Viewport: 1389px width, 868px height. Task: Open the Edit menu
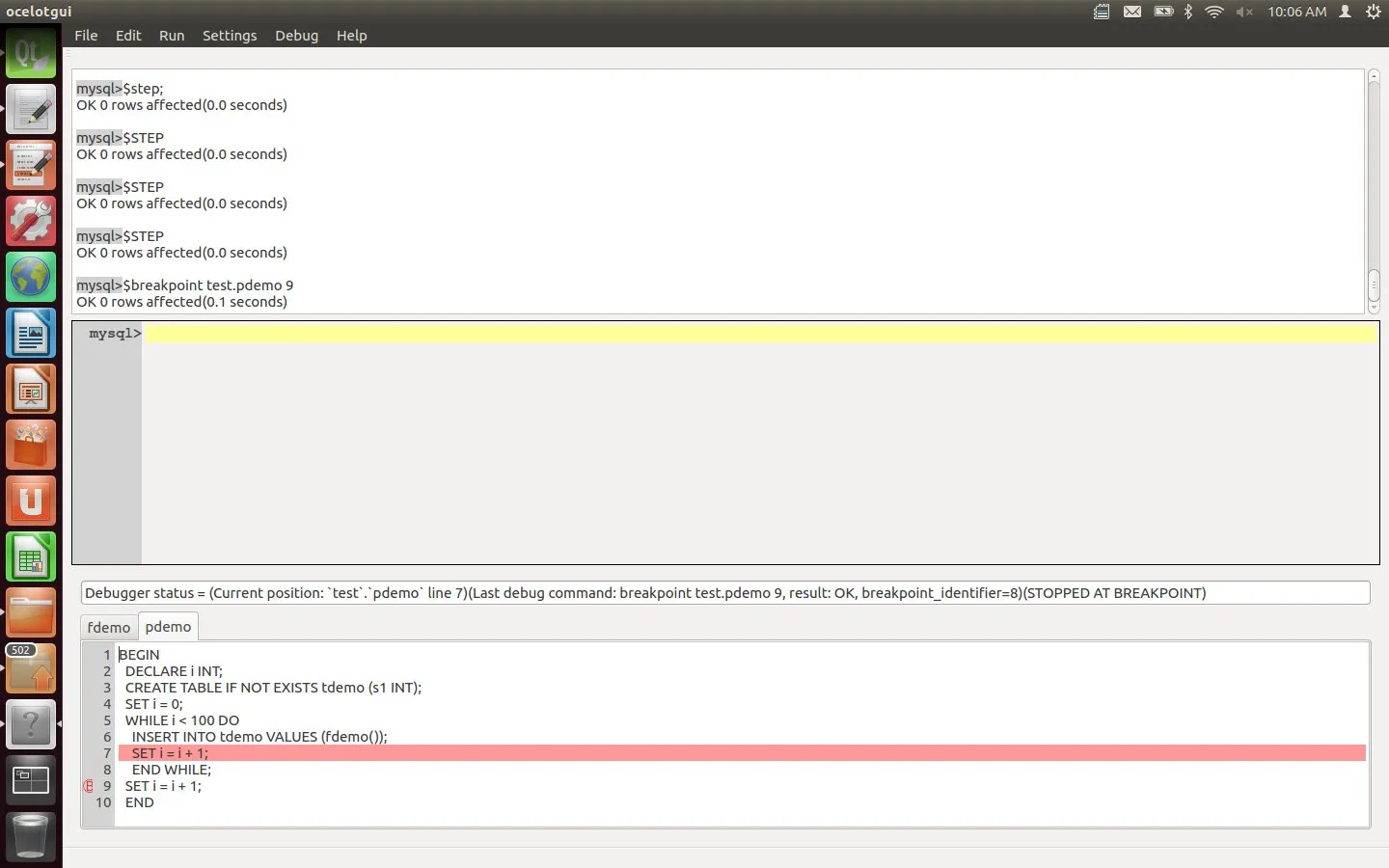tap(128, 36)
